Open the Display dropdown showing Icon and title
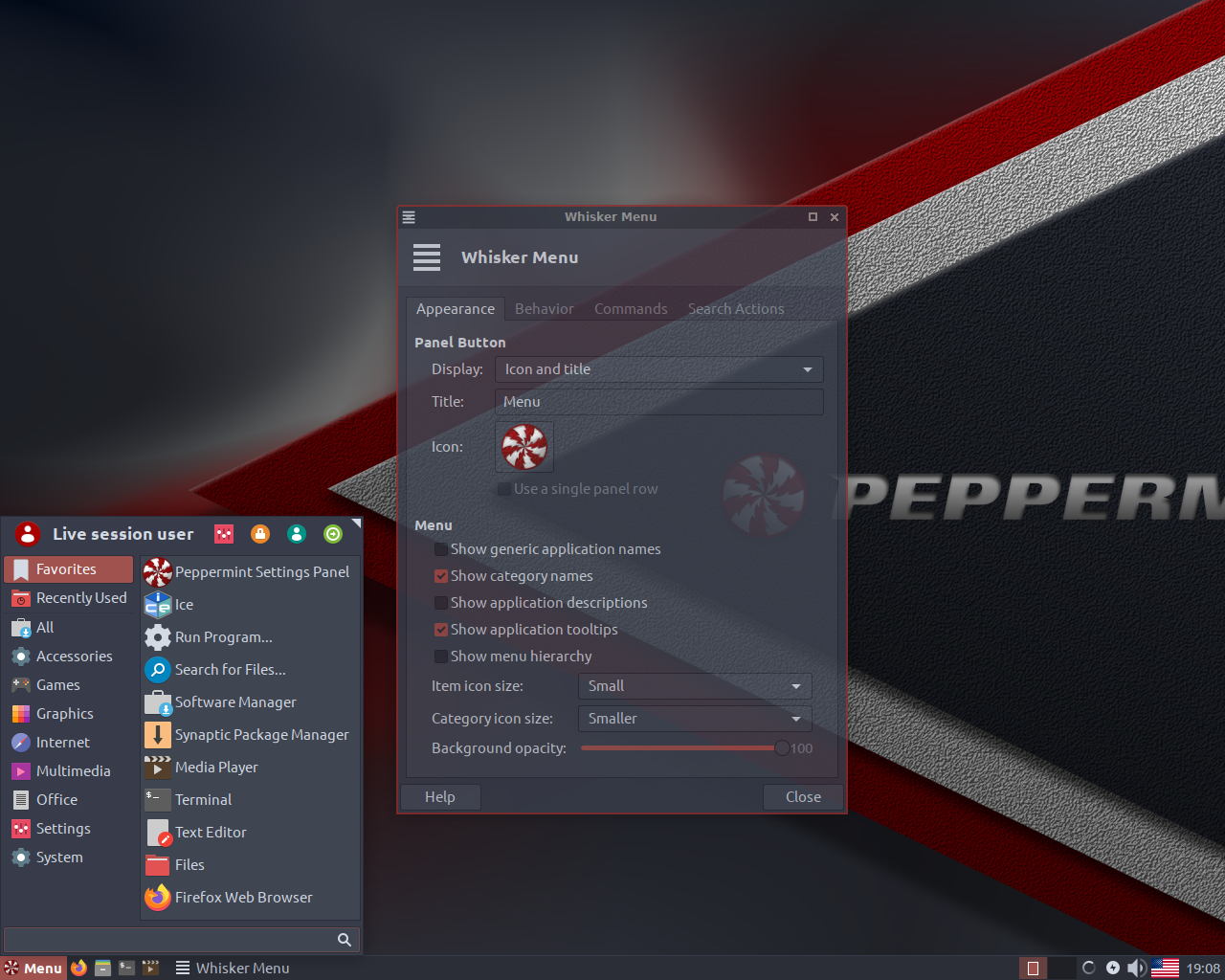The image size is (1225, 980). 658,369
